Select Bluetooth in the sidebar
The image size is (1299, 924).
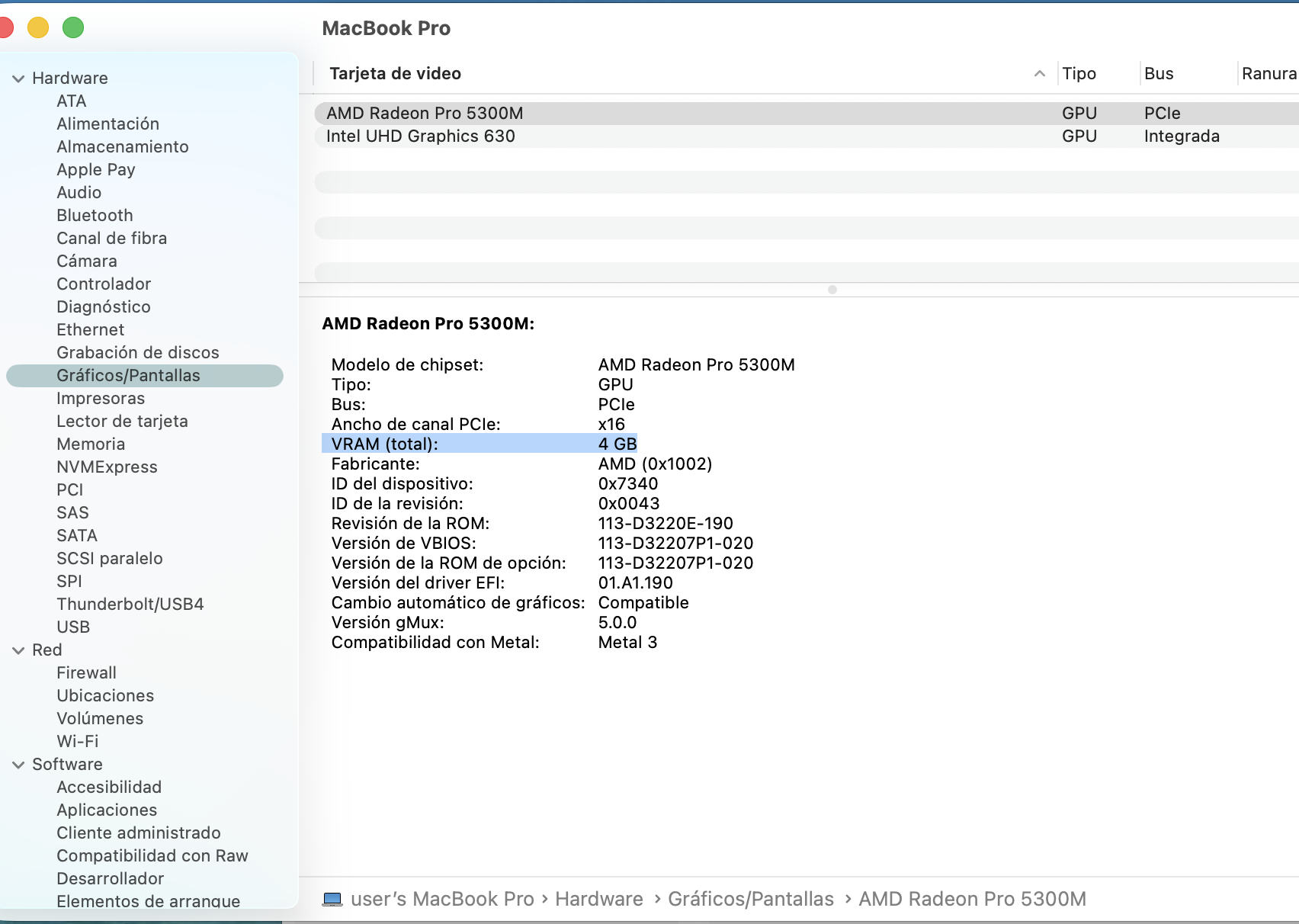pos(95,216)
